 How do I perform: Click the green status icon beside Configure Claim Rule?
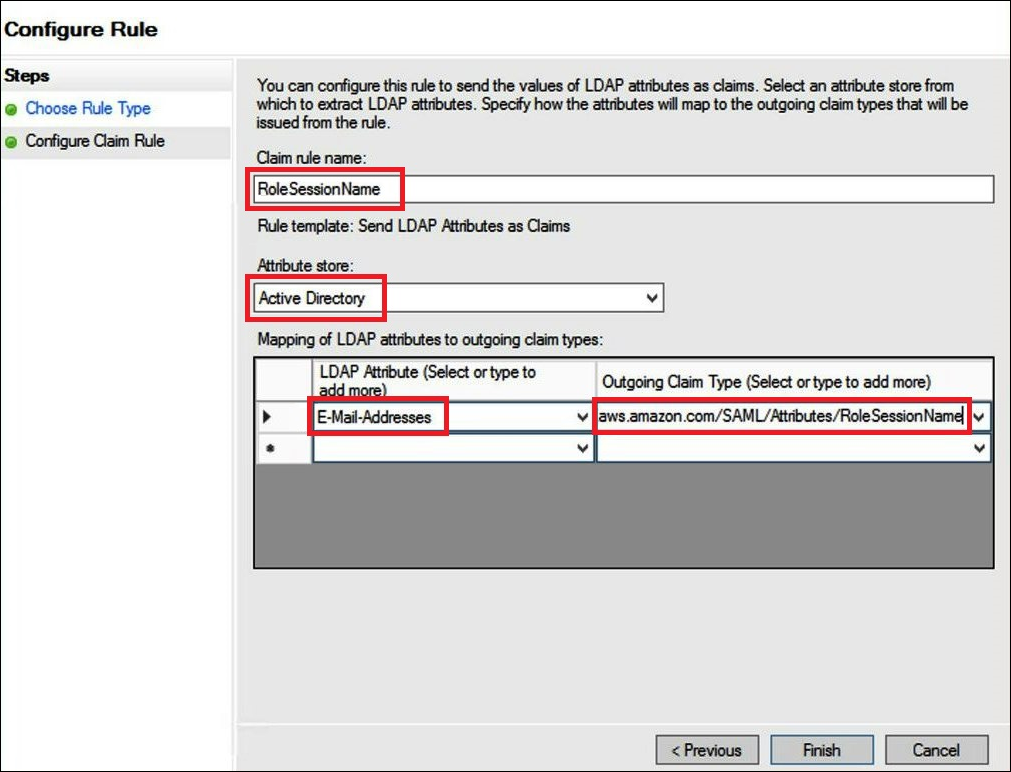[x=14, y=141]
